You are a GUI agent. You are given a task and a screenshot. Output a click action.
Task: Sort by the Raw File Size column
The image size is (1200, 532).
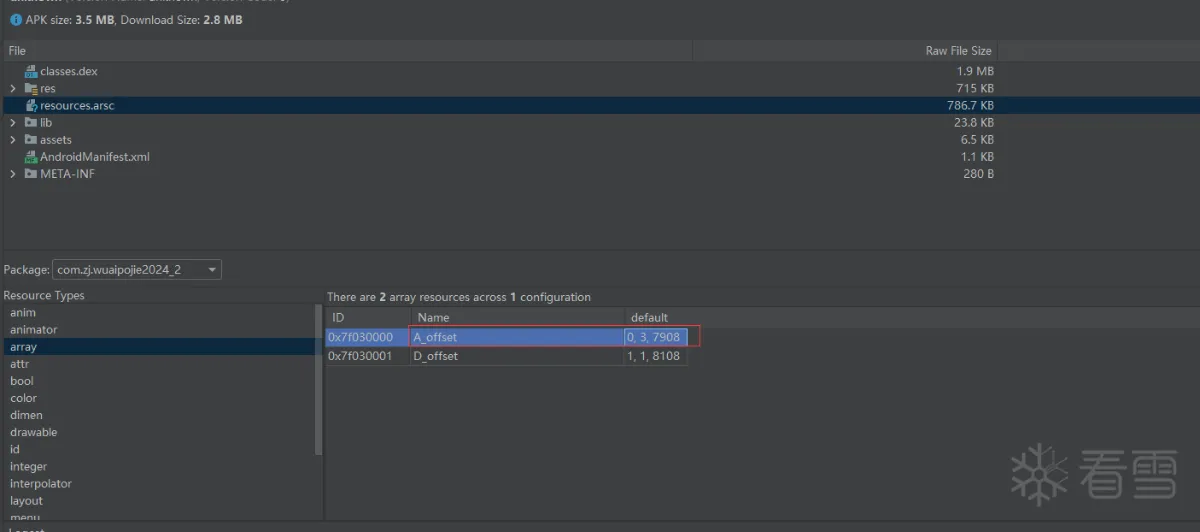coord(958,51)
